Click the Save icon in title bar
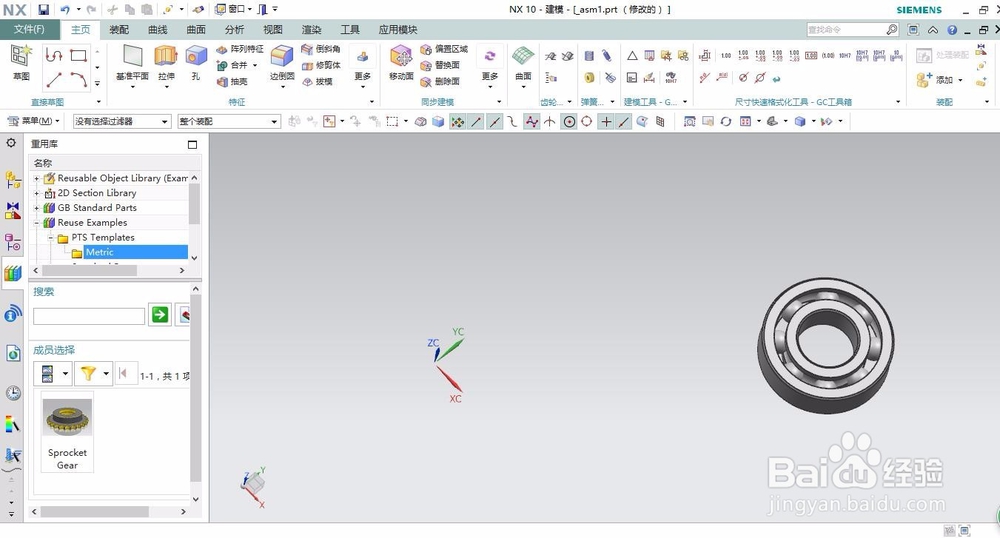This screenshot has height=538, width=1000. 43,10
